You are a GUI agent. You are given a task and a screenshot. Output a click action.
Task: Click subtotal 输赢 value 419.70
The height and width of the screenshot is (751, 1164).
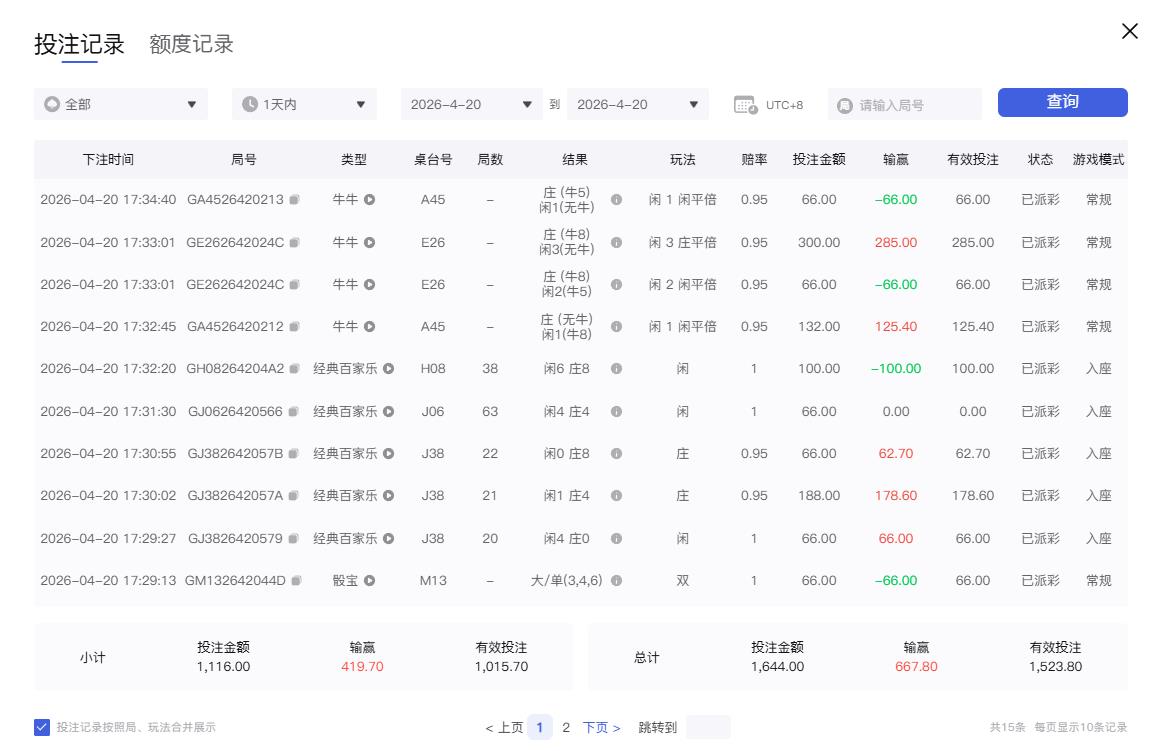pos(362,667)
